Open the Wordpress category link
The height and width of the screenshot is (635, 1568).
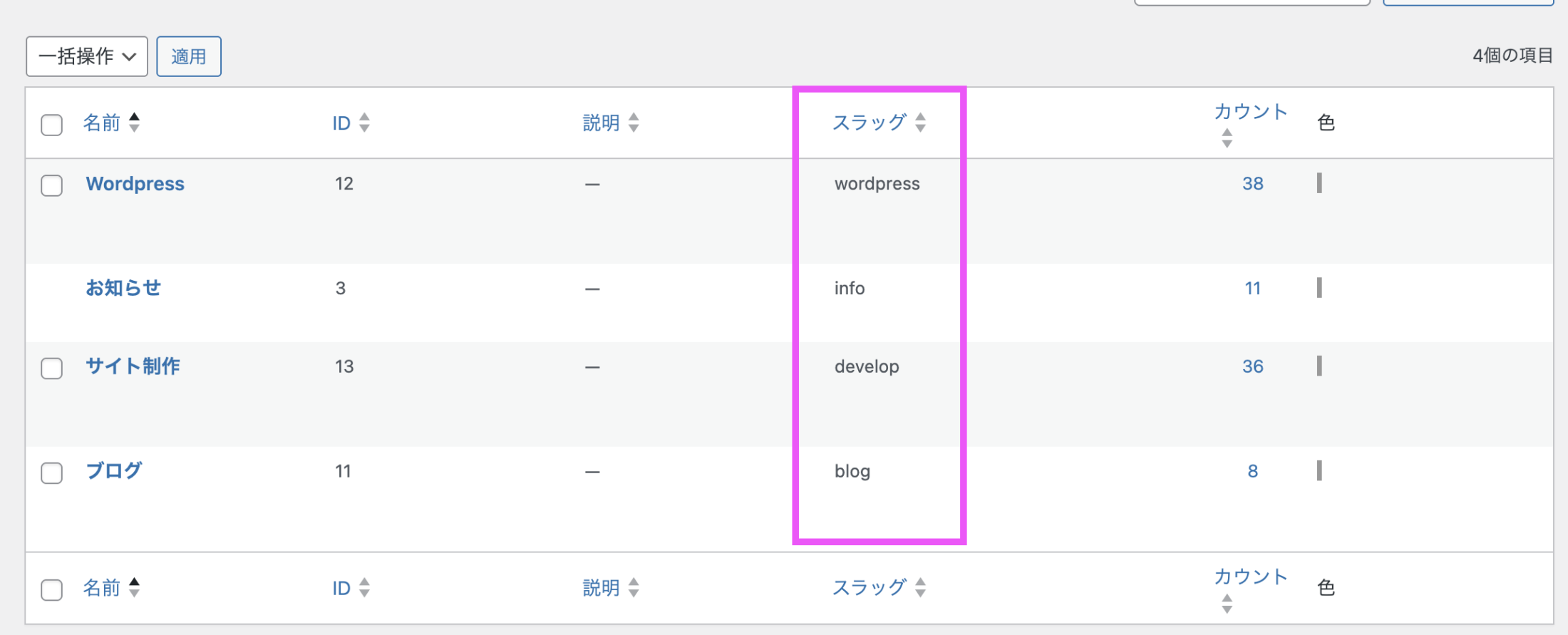click(x=135, y=184)
